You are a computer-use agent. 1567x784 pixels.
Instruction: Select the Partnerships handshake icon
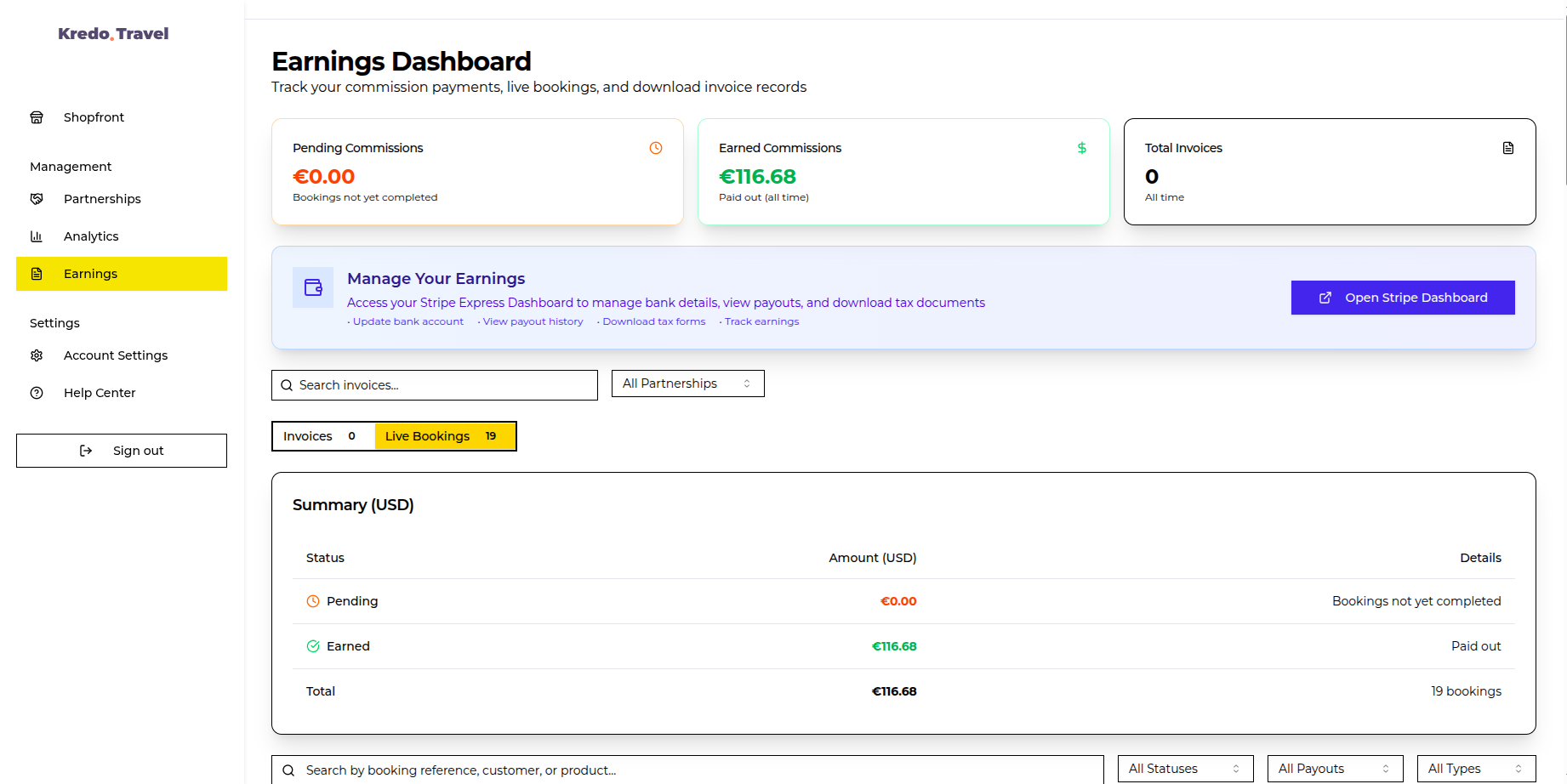pos(37,198)
